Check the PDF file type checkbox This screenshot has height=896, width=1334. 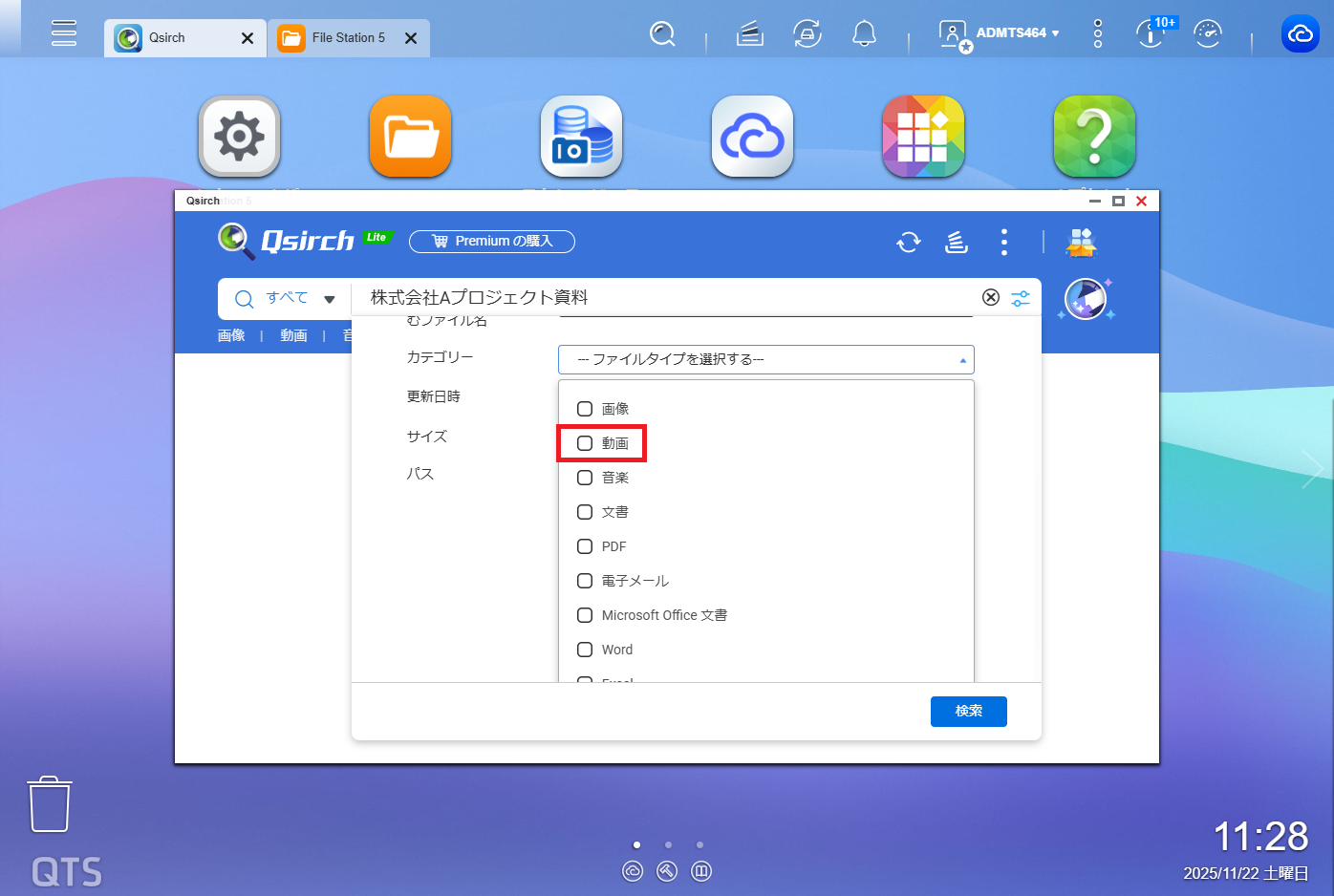(x=585, y=546)
